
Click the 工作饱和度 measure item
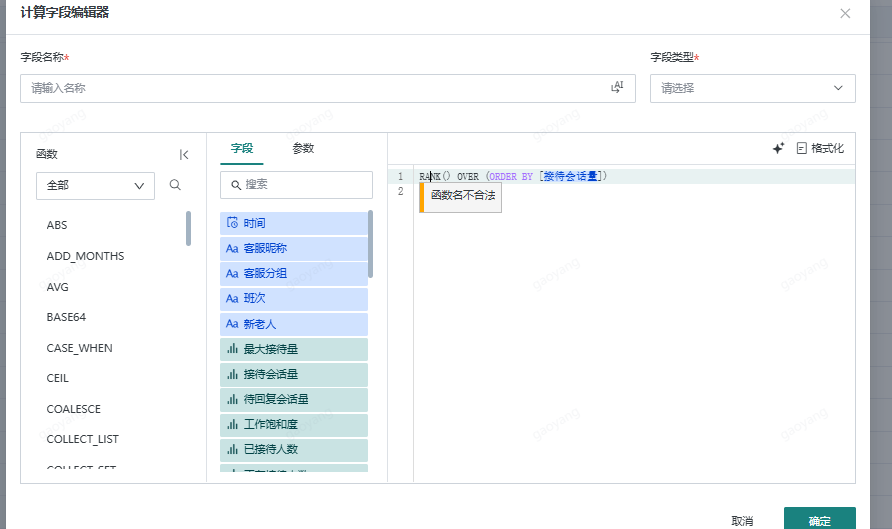(294, 424)
